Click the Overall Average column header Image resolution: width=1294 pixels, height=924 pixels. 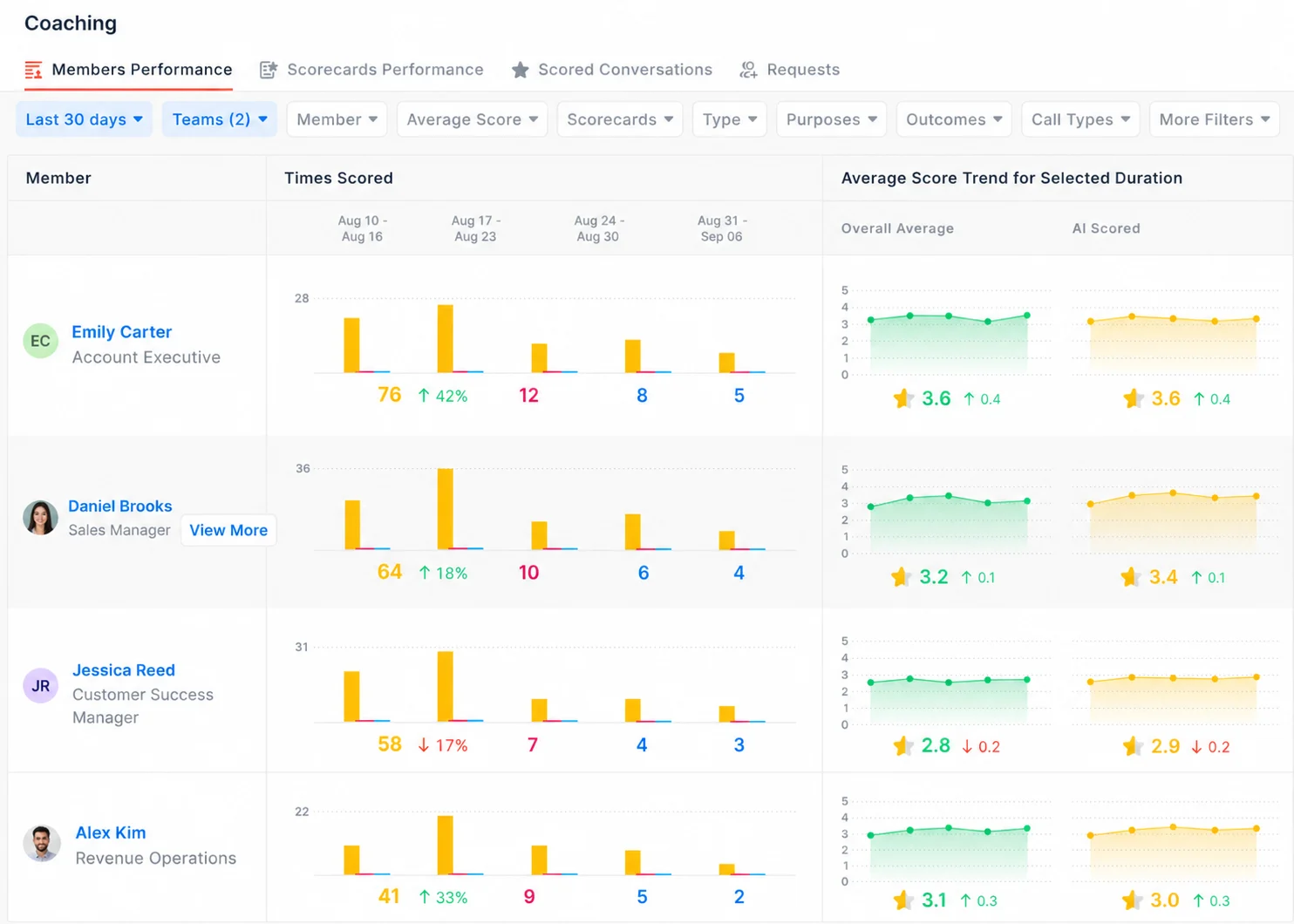coord(897,228)
